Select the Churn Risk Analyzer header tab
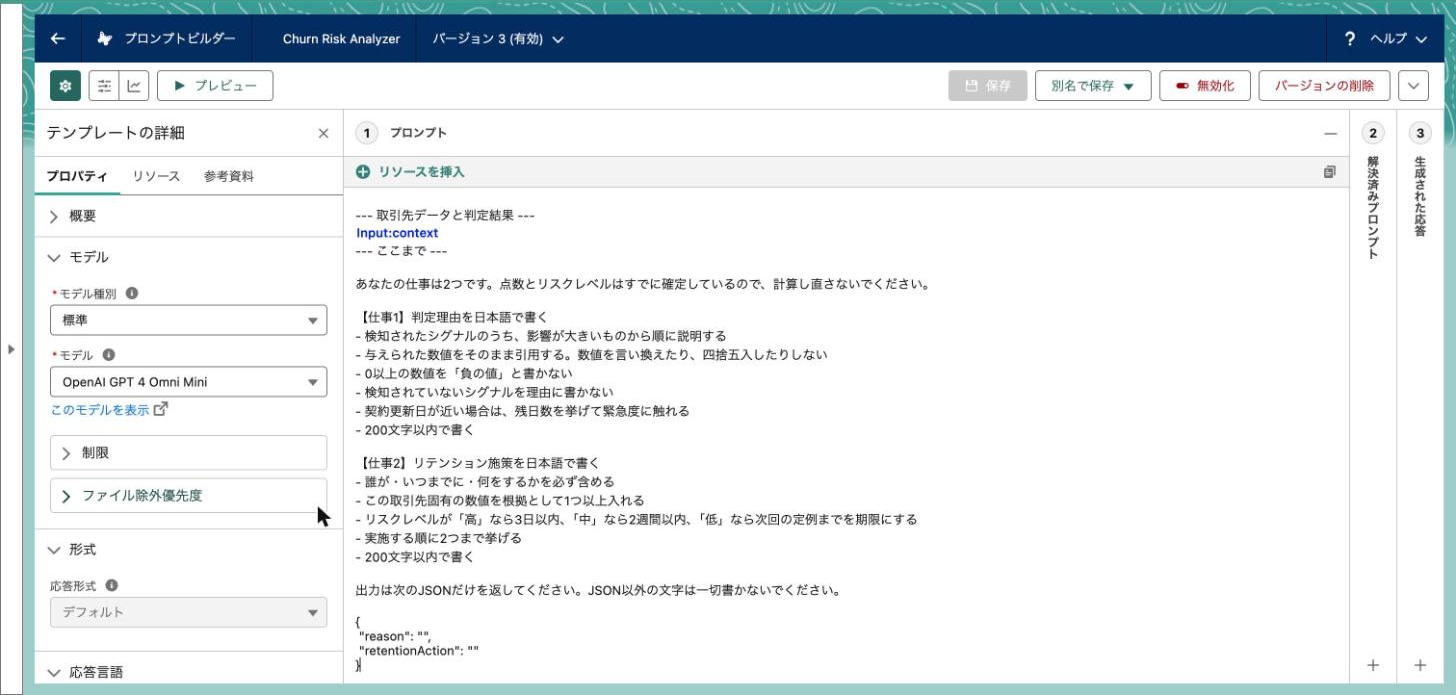Viewport: 1456px width, 695px height. coord(341,39)
